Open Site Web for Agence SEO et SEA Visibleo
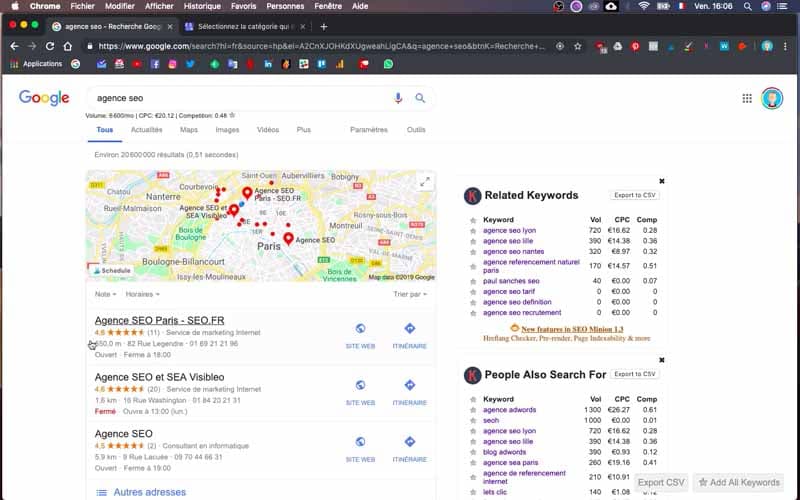Viewport: 800px width, 500px height. pyautogui.click(x=360, y=392)
